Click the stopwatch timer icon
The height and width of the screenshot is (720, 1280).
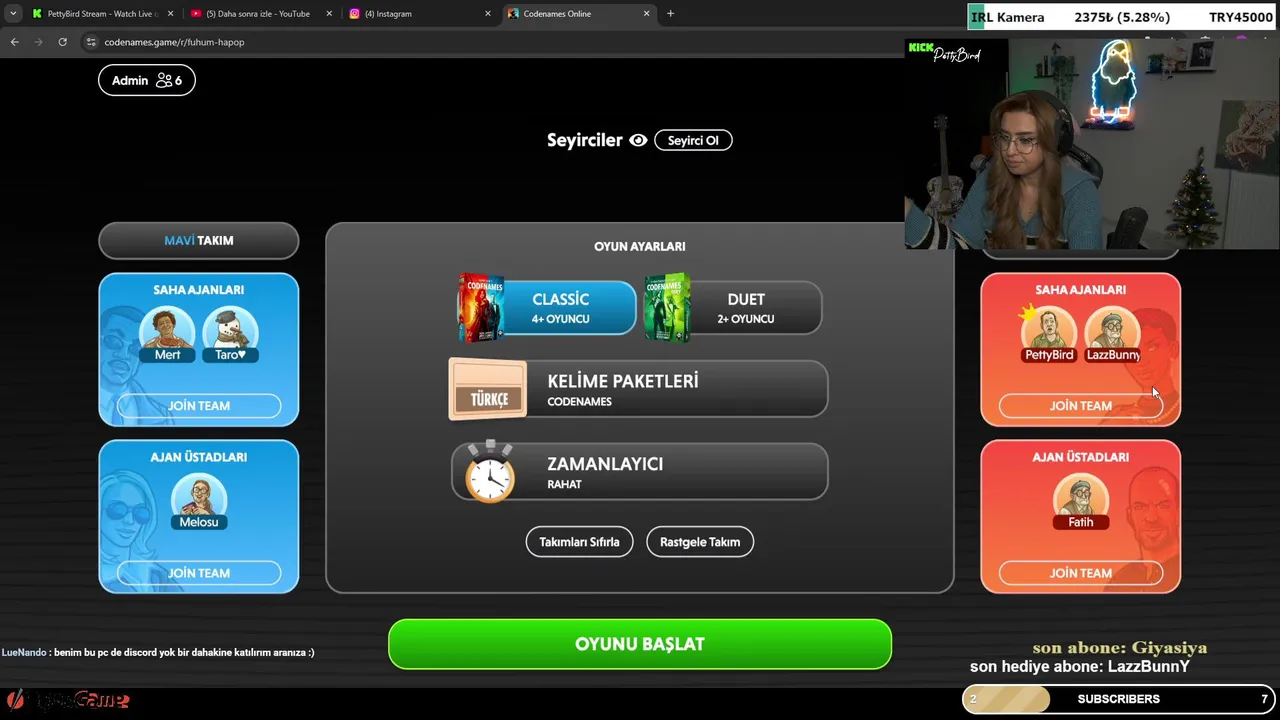click(x=489, y=471)
